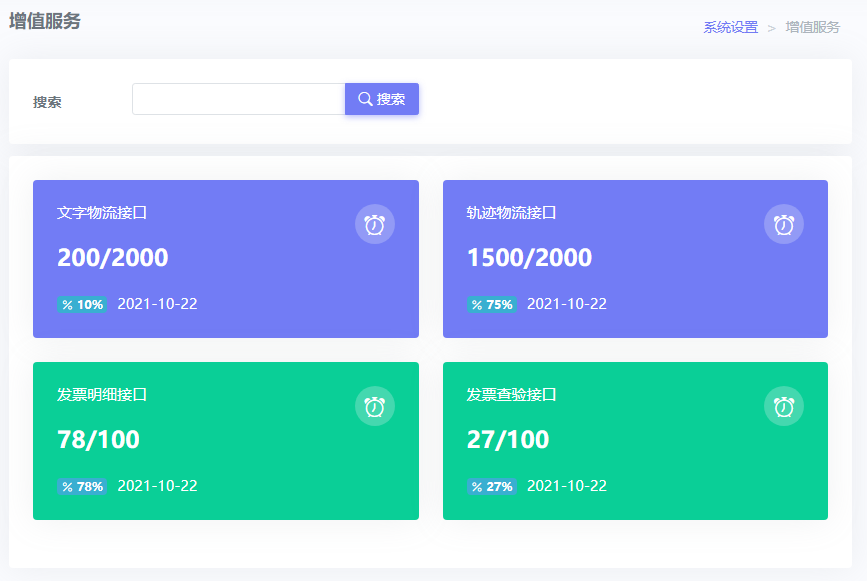Select the 轨迹物流接口 card title
The width and height of the screenshot is (867, 581).
511,213
